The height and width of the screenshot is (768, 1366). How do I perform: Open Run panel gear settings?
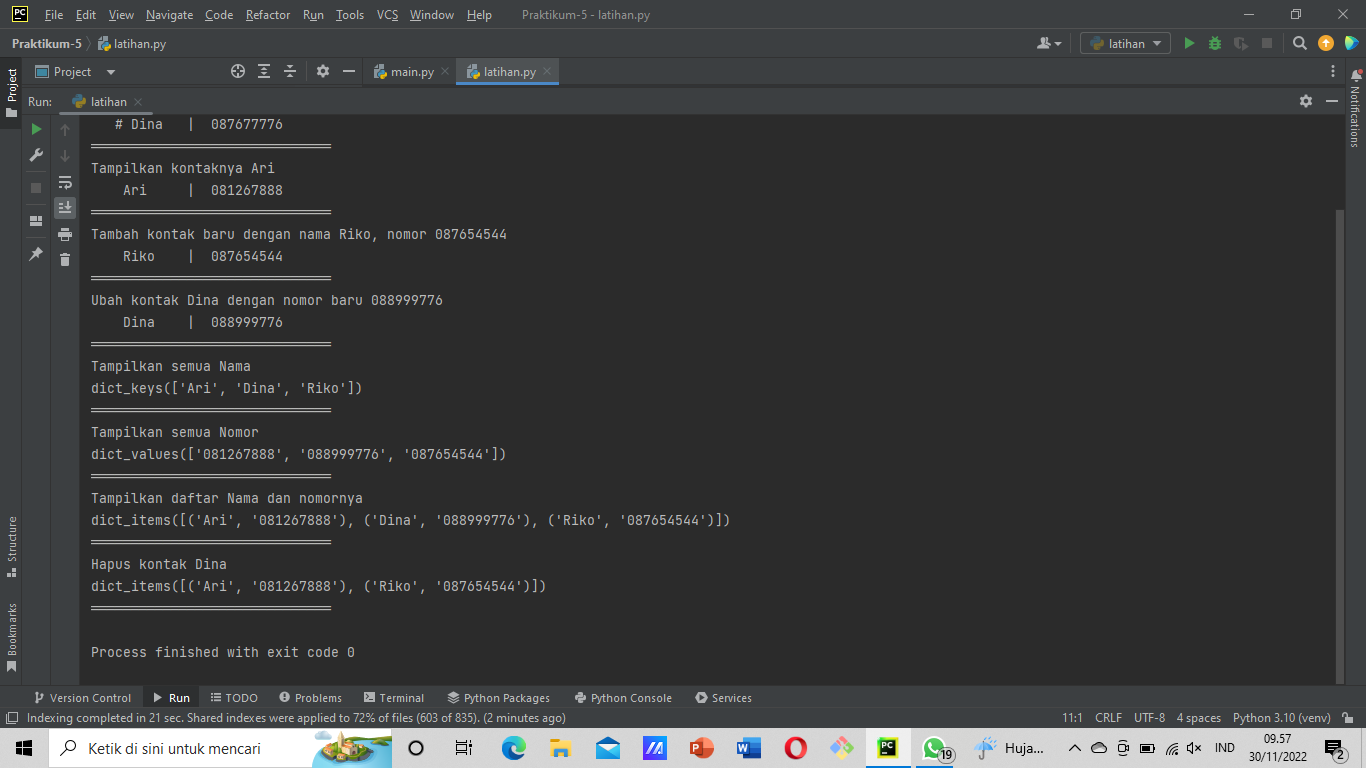[1306, 101]
